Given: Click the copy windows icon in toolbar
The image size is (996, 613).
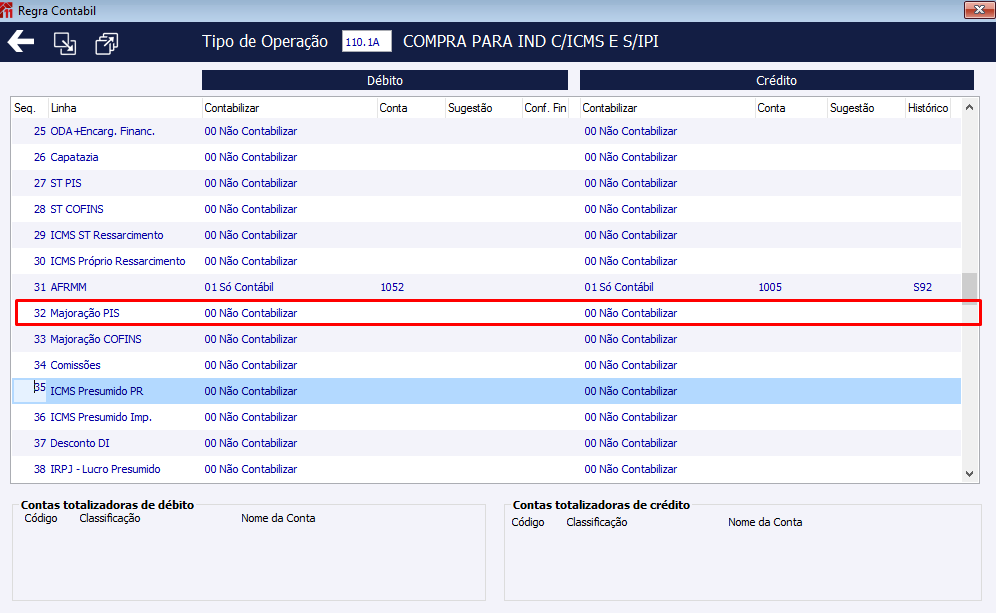Looking at the screenshot, I should 106,43.
